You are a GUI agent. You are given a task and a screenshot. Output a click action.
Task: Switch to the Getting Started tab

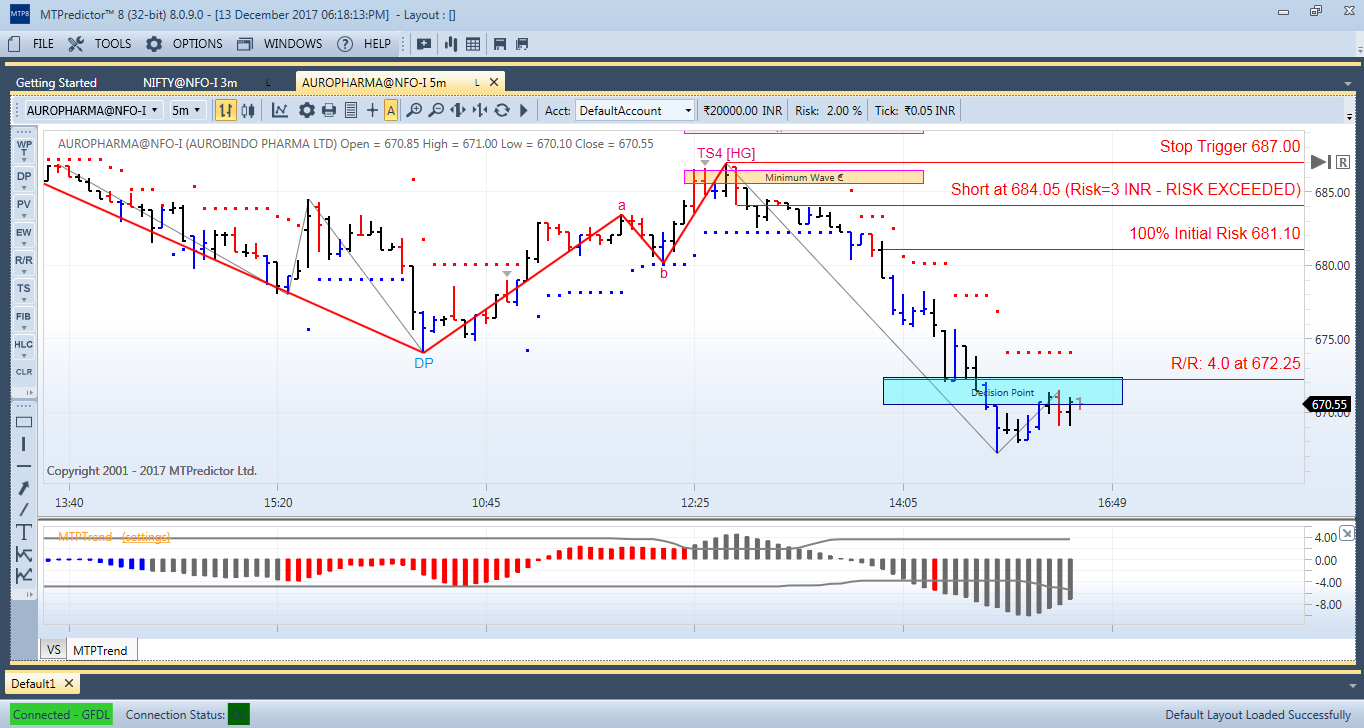click(x=57, y=83)
